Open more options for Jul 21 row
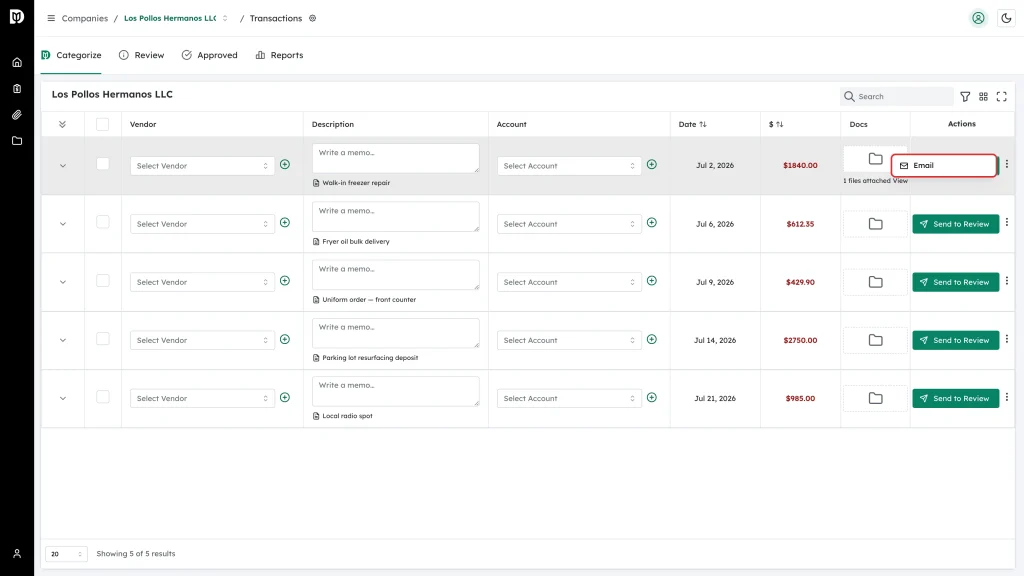The width and height of the screenshot is (1024, 576). pos(1007,397)
